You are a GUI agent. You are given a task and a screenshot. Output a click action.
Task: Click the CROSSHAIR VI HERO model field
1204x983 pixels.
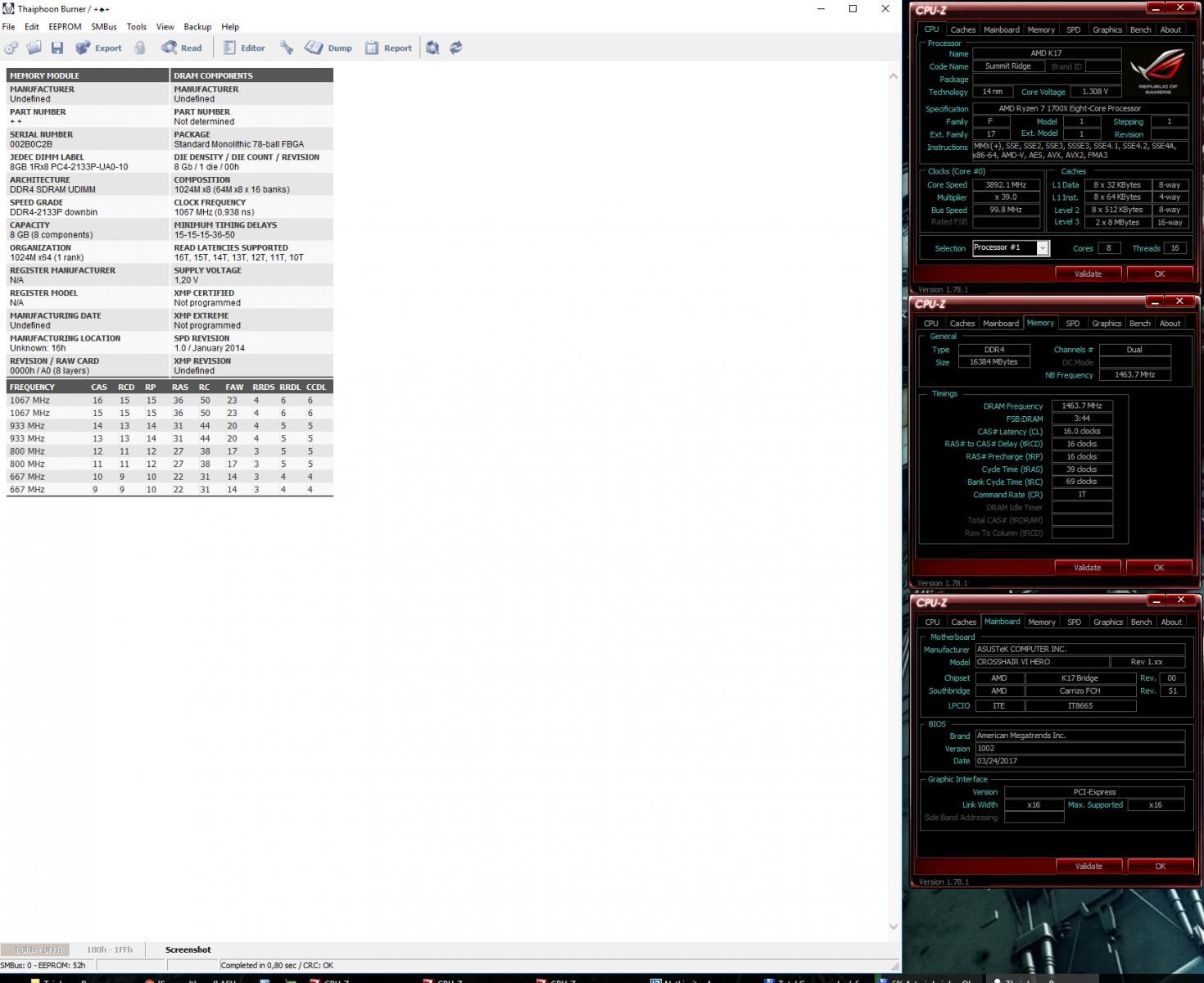click(1042, 662)
